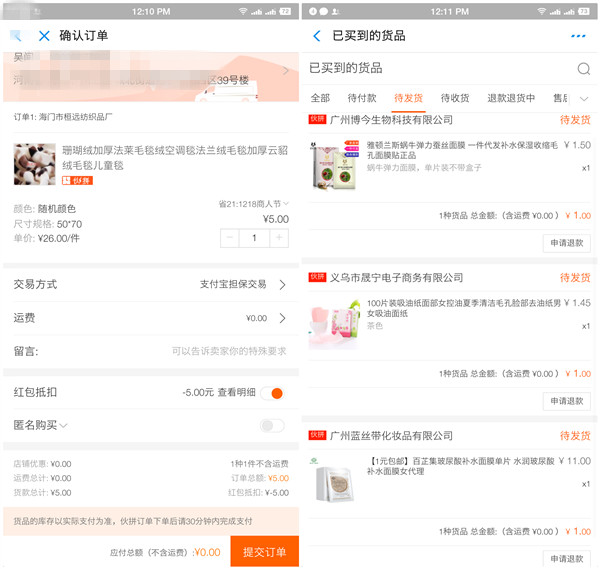Tap 待发货 status of the 义乌市晟宁 order
Viewport: 600px width, 569px height.
coord(575,277)
